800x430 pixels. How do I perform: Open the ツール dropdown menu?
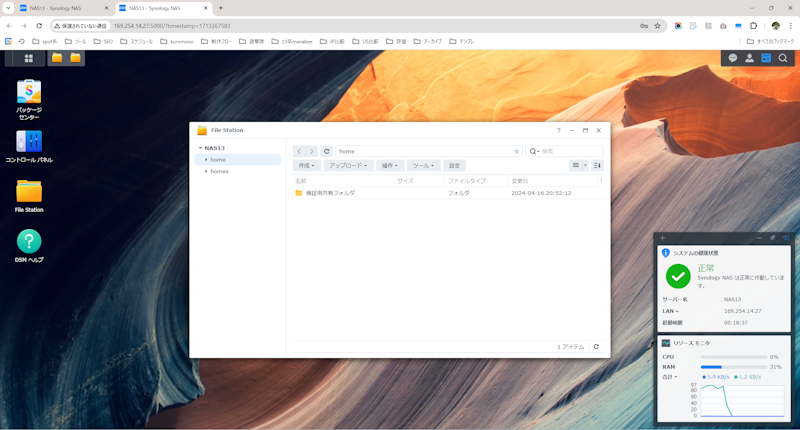tap(423, 165)
